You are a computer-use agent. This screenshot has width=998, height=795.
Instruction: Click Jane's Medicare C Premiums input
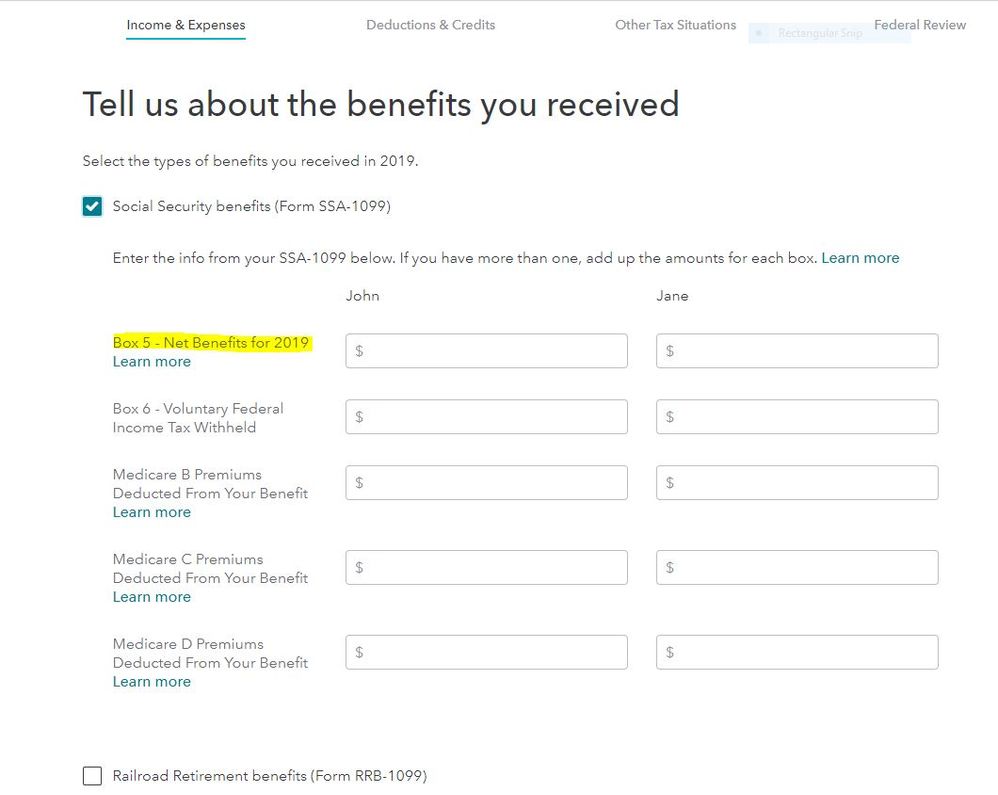[x=797, y=567]
